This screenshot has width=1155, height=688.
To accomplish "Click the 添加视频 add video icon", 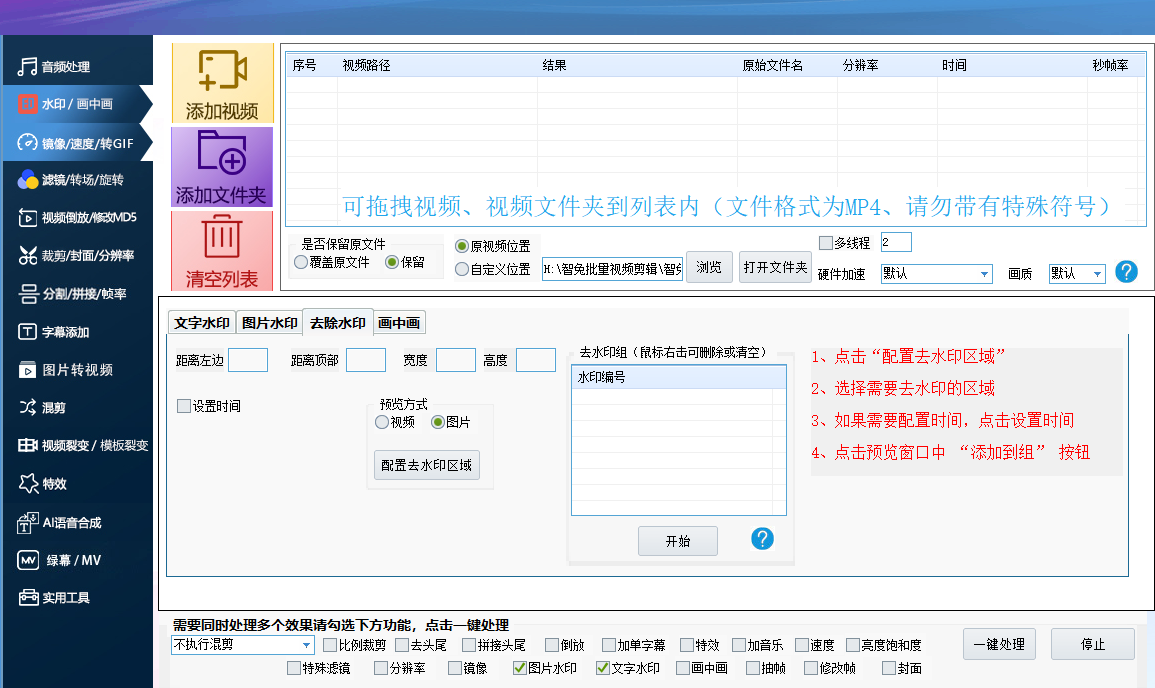I will coord(222,72).
